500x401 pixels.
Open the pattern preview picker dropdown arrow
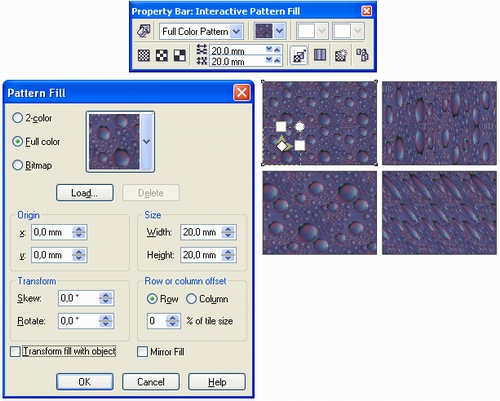147,142
